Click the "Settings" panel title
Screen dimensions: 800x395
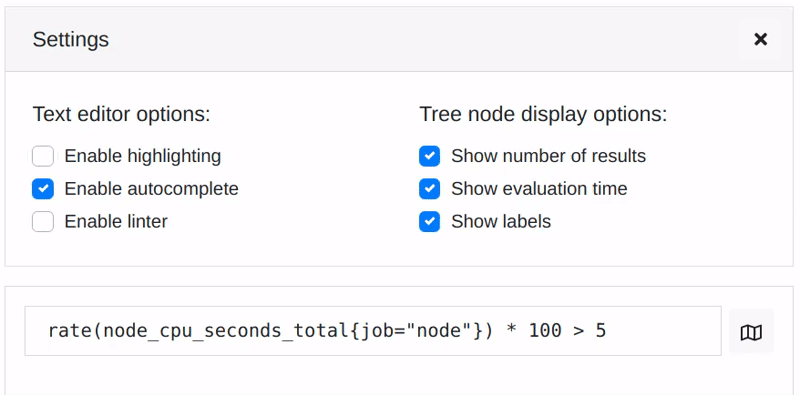click(x=70, y=39)
